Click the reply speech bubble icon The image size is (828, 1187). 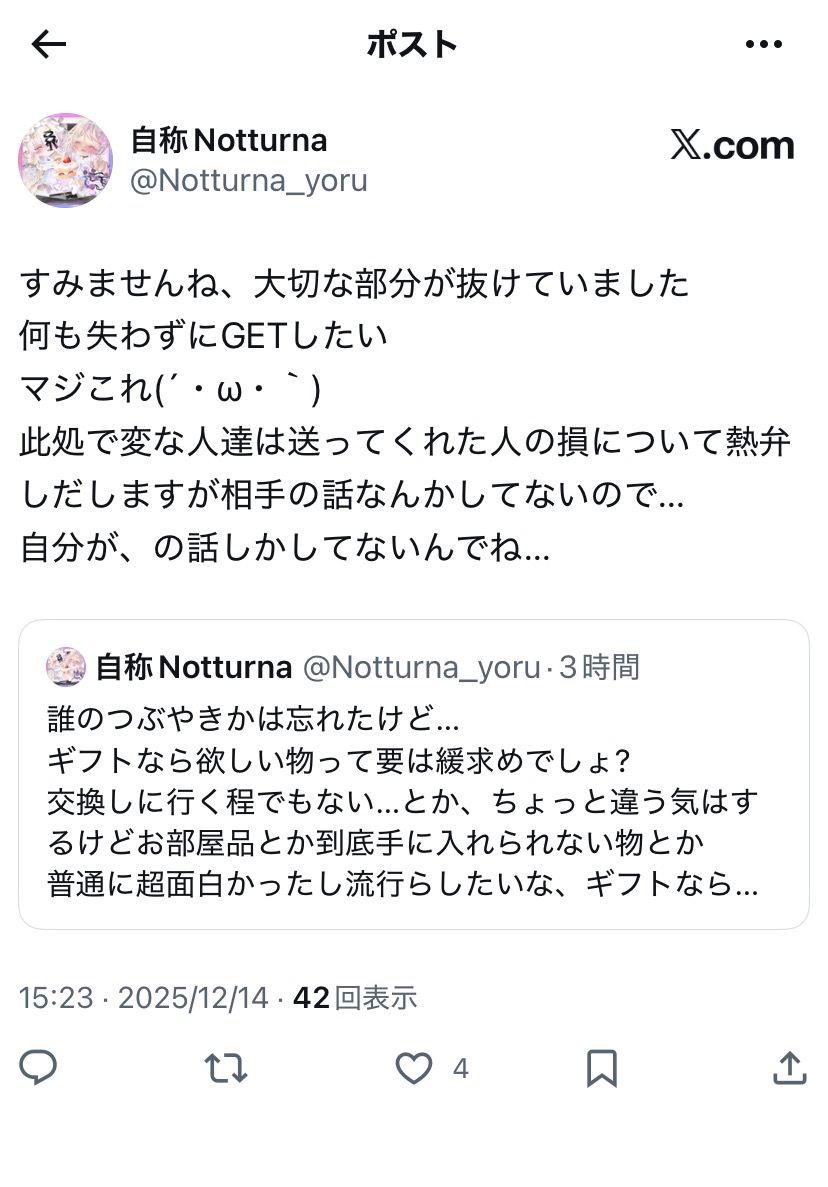(x=38, y=1068)
